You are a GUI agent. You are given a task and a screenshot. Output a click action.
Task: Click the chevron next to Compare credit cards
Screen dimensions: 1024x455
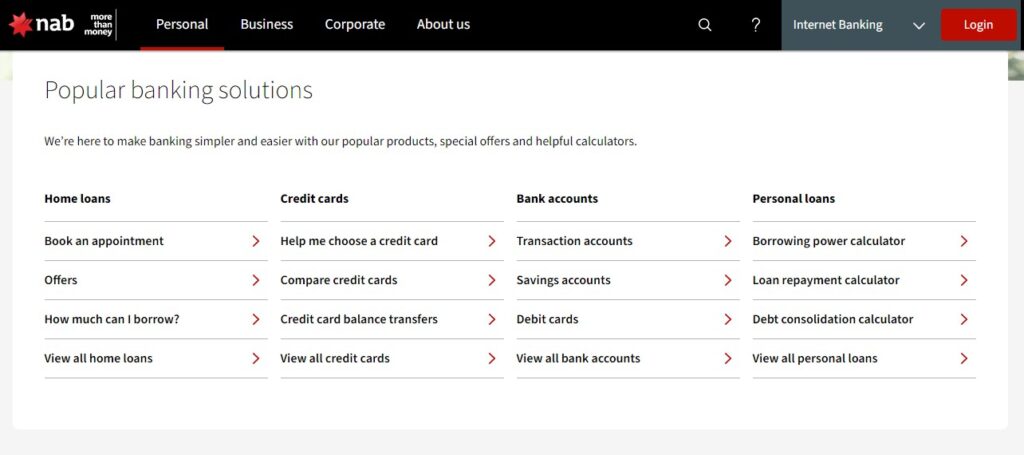[492, 280]
